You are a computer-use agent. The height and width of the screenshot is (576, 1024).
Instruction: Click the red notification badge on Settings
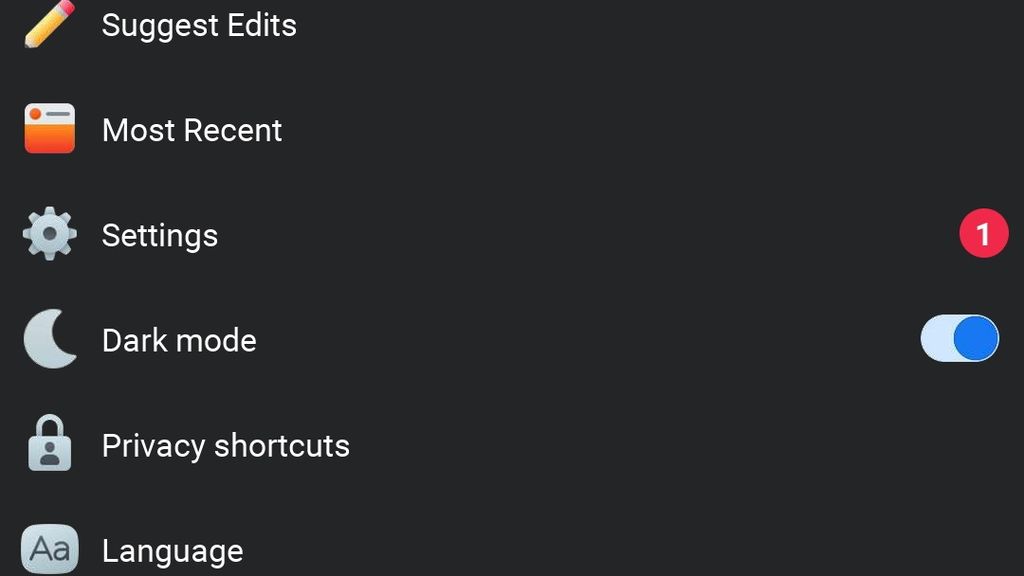click(x=983, y=234)
